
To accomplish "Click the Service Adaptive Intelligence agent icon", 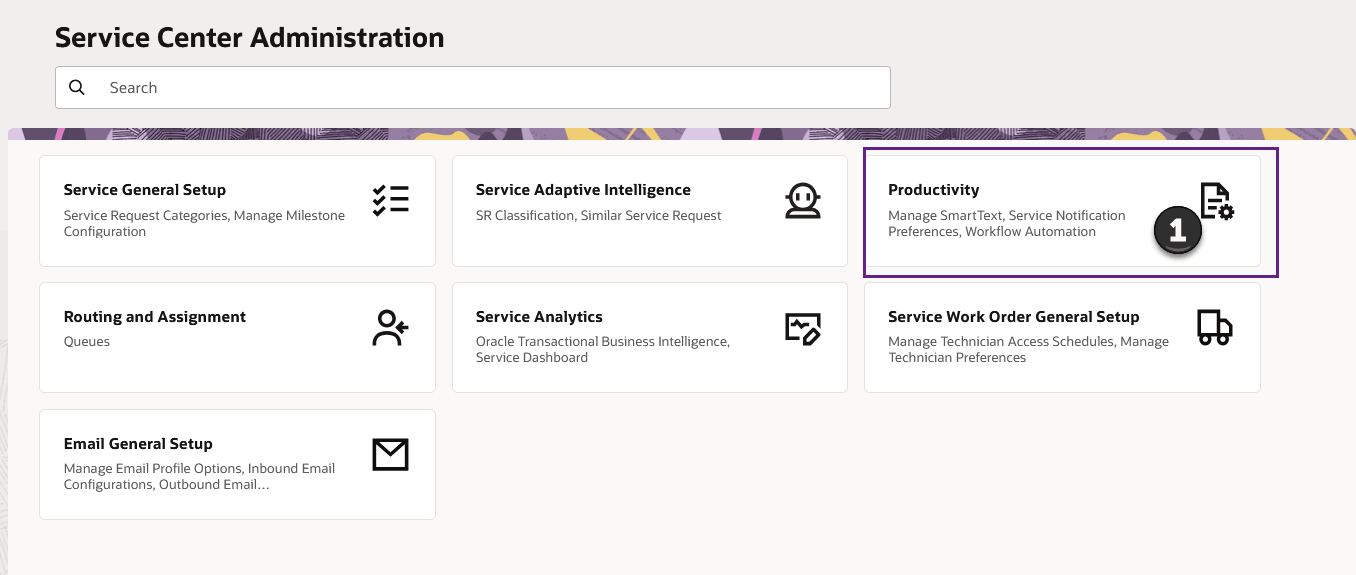I will coord(802,200).
